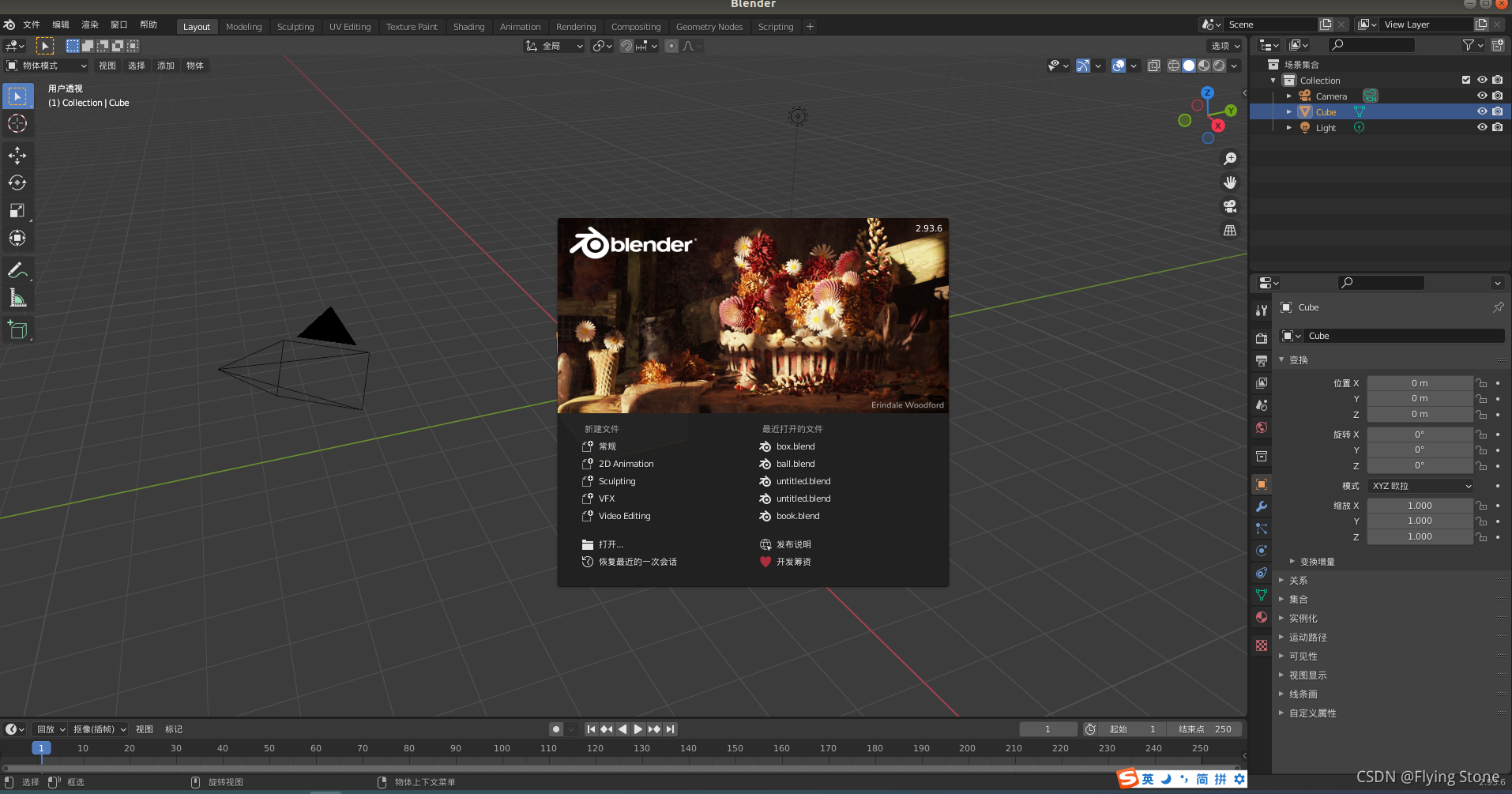
Task: Expand the Light row in outliner
Action: [x=1289, y=127]
